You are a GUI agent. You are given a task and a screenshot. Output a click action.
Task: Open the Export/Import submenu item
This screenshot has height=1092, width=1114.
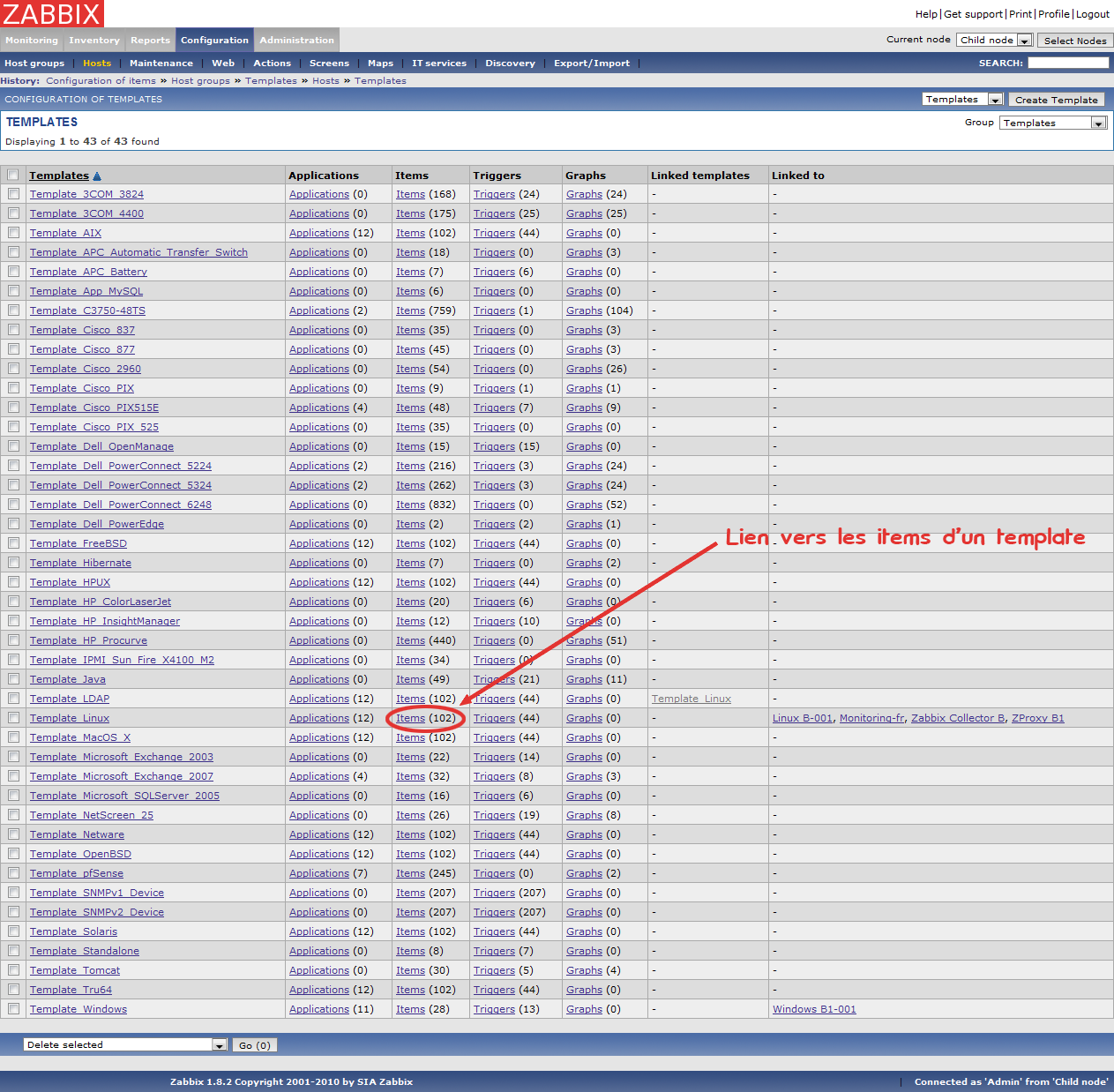(x=592, y=64)
